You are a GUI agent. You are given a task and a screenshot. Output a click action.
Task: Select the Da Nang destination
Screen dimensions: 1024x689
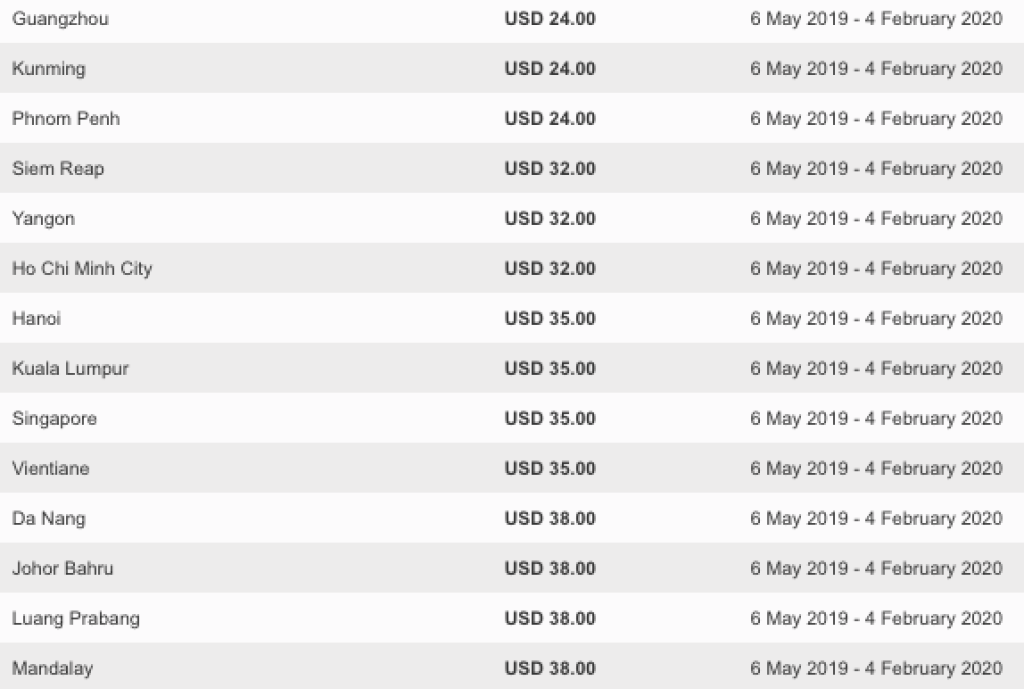(x=49, y=519)
